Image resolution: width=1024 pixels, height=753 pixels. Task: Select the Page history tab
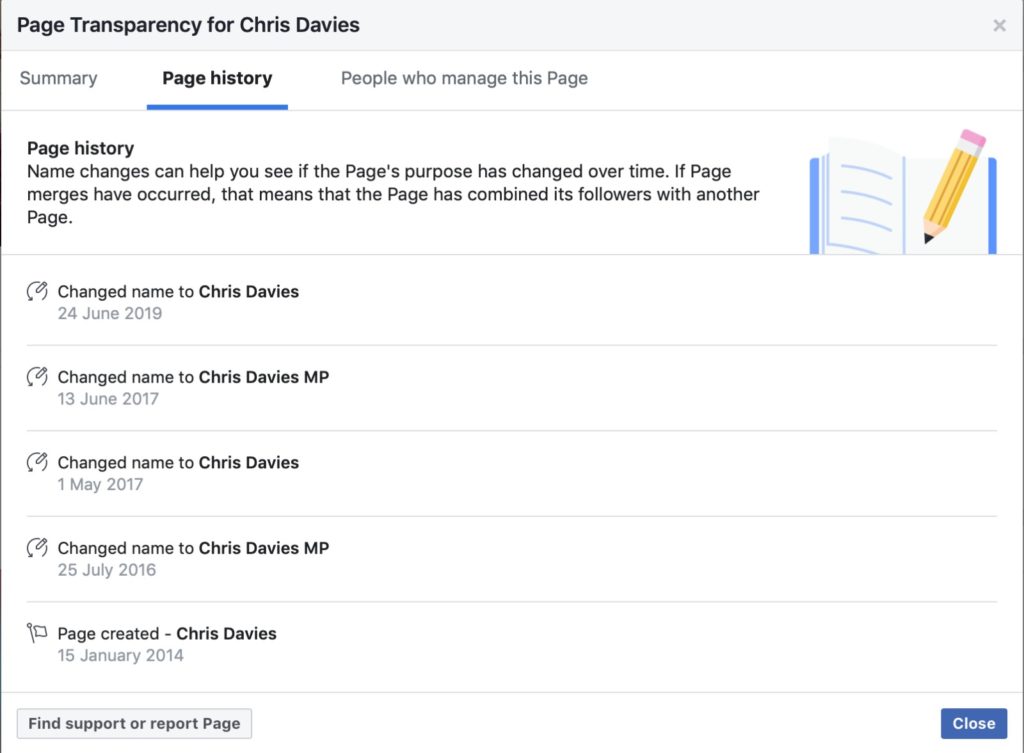coord(217,78)
